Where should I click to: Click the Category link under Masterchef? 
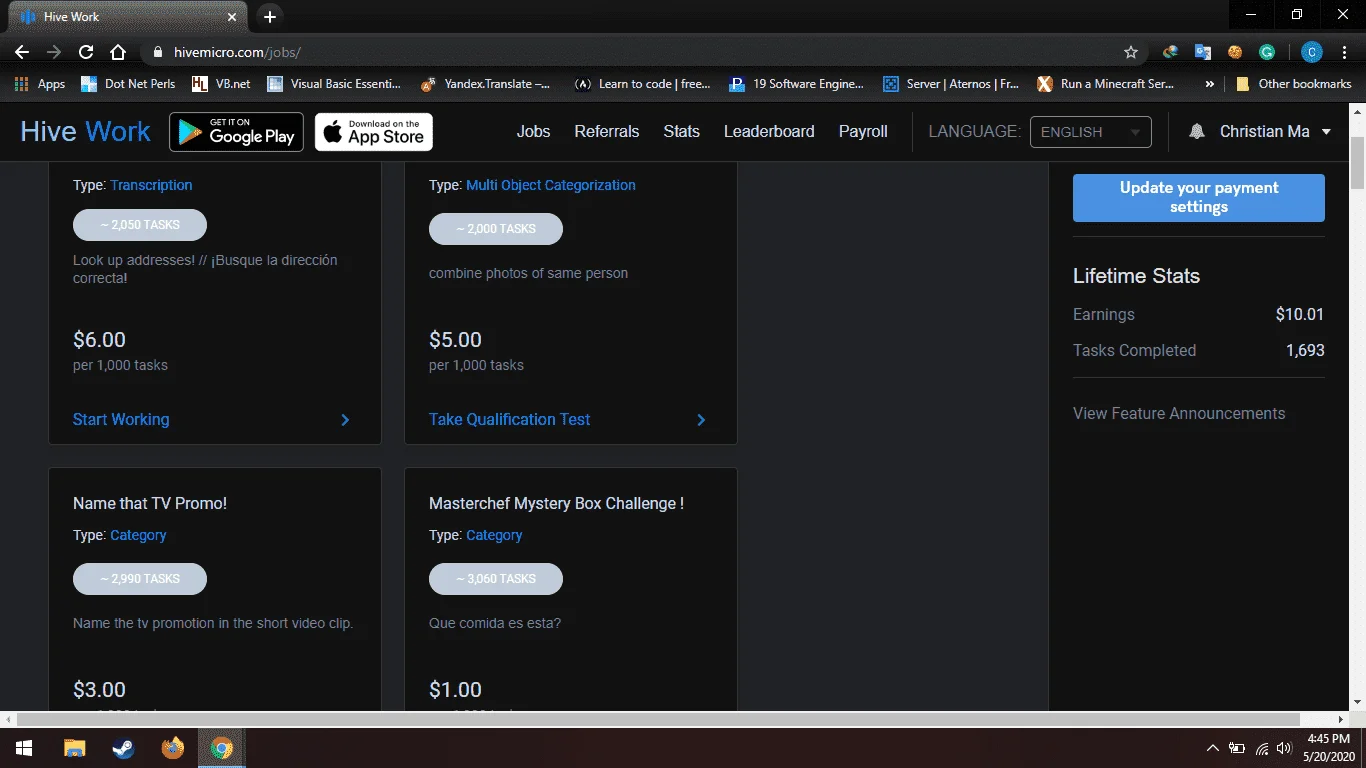click(x=494, y=535)
